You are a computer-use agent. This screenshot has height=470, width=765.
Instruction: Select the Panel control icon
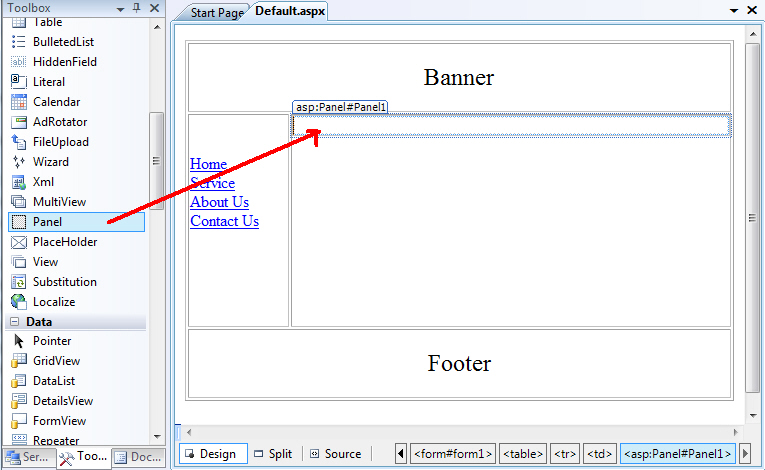19,222
